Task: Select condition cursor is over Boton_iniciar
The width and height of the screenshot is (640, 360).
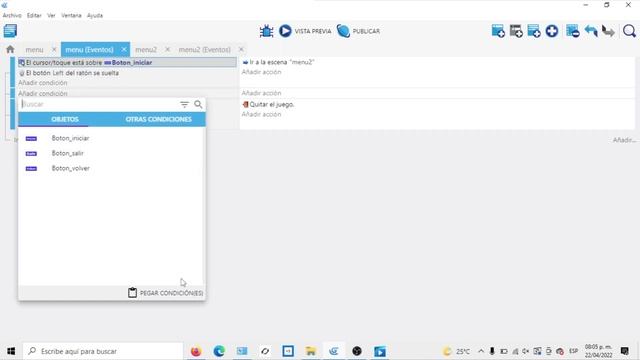Action: [x=127, y=62]
